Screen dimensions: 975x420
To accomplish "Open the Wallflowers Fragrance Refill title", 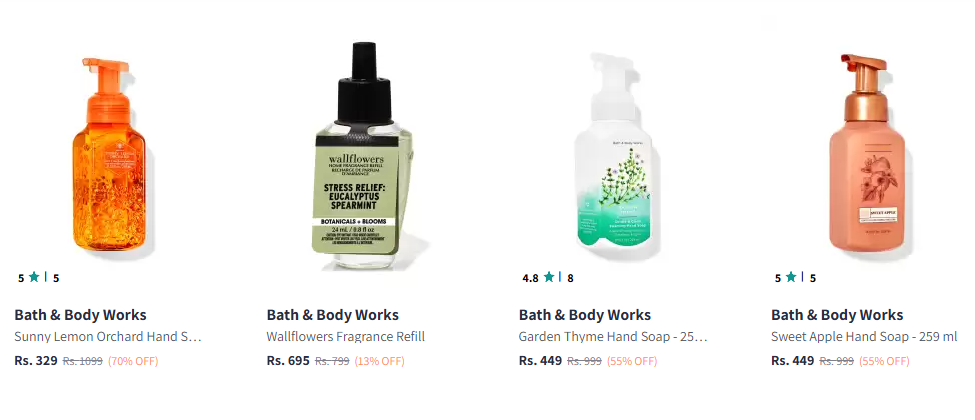I will [346, 337].
